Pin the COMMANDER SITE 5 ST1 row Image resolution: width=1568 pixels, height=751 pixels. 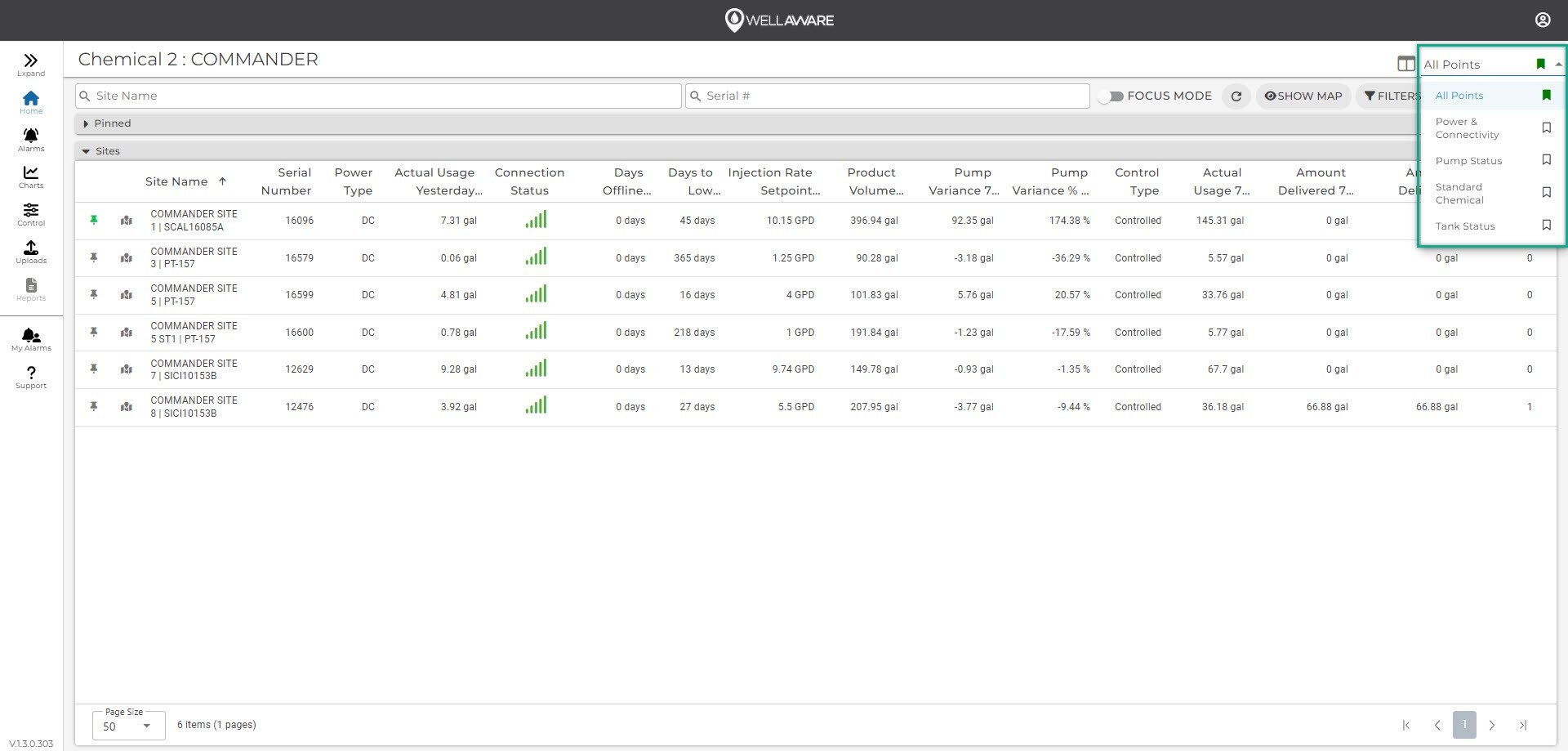pos(94,332)
